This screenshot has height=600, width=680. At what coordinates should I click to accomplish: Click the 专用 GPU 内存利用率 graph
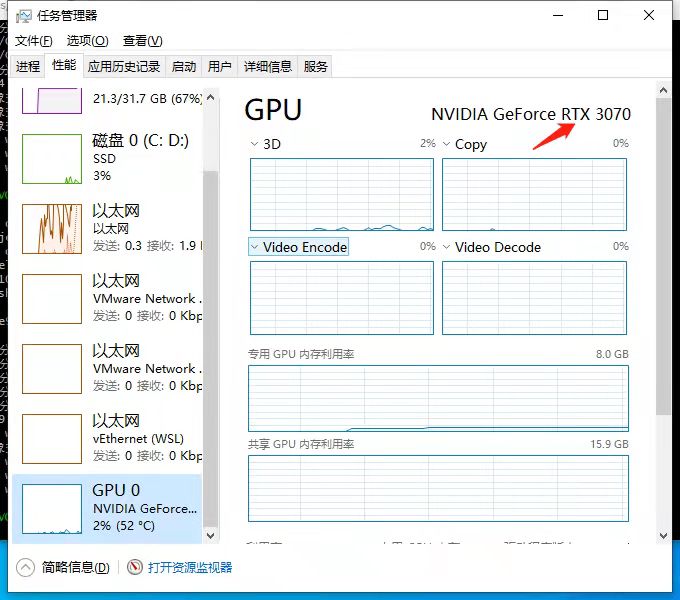pos(438,398)
